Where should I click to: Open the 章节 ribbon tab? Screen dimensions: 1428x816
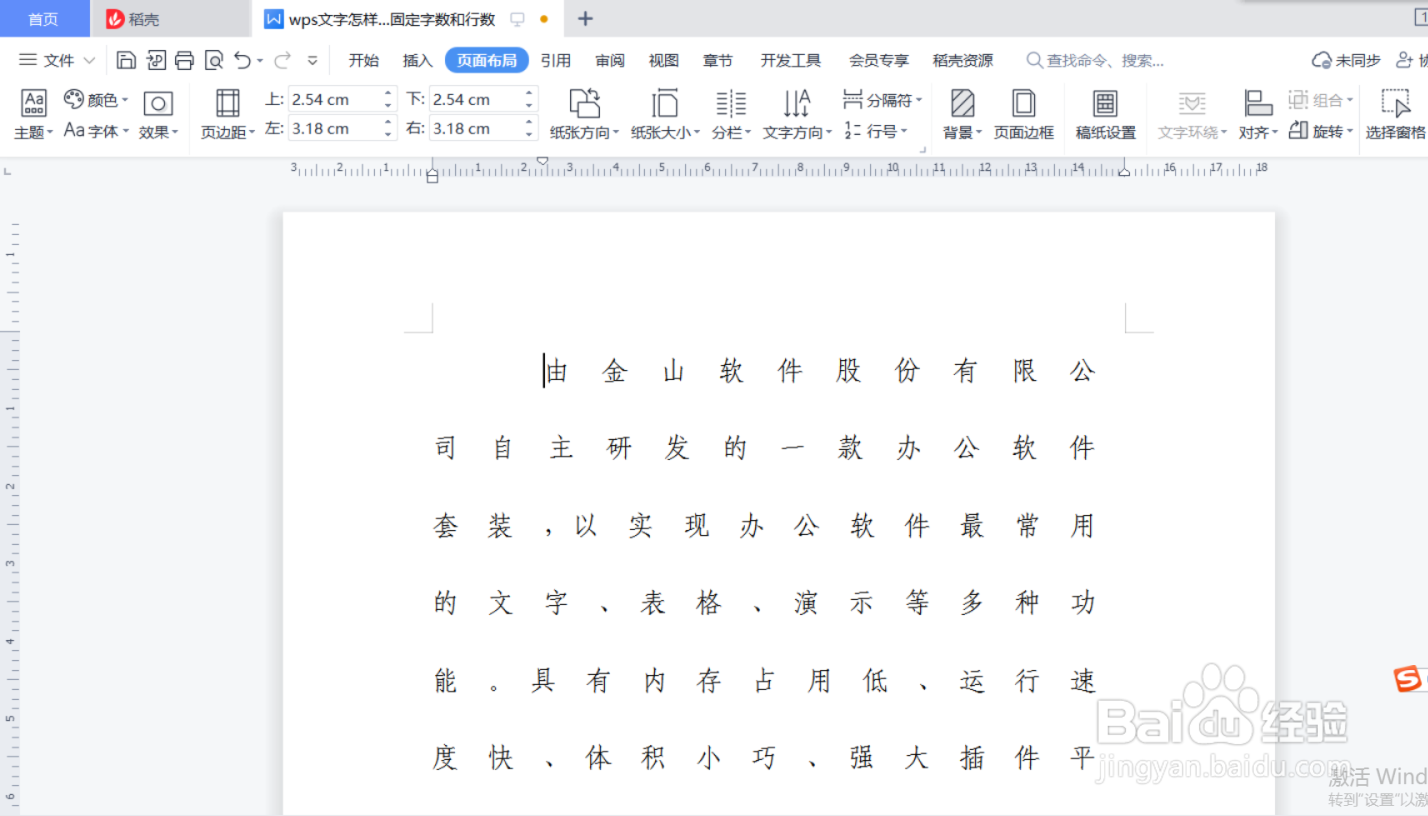(718, 61)
